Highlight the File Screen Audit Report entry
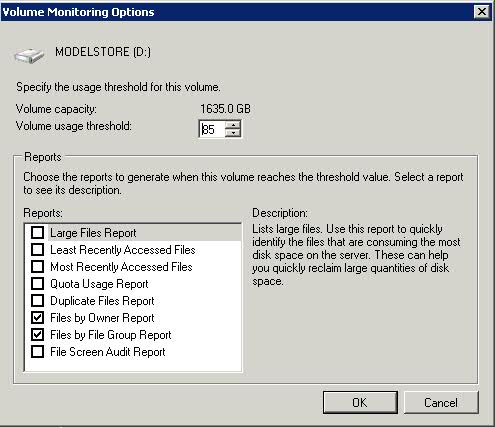The width and height of the screenshot is (495, 428). click(108, 352)
